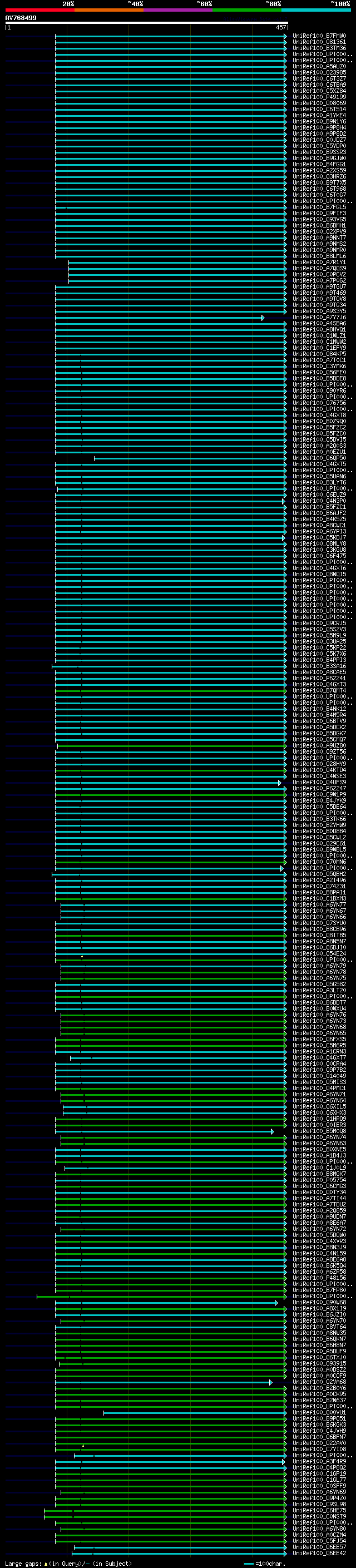
Task: Open hit UniRef100_B9SSR3
Action: coord(319,152)
